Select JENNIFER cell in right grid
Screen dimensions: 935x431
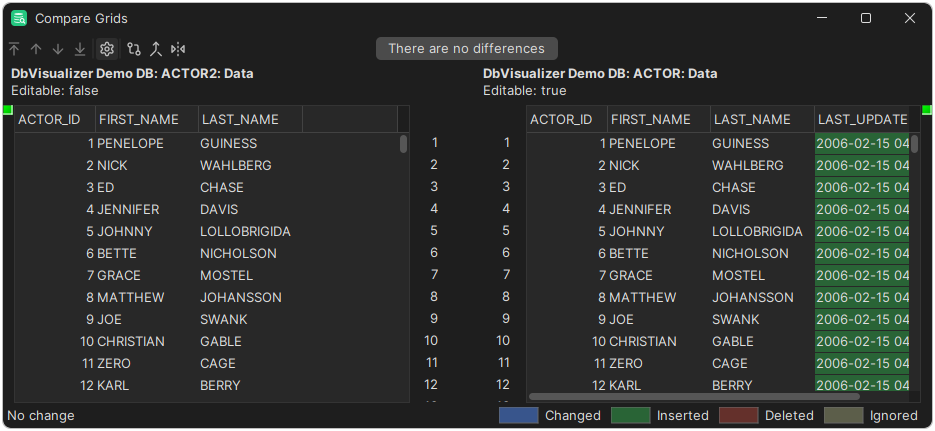[x=659, y=210]
